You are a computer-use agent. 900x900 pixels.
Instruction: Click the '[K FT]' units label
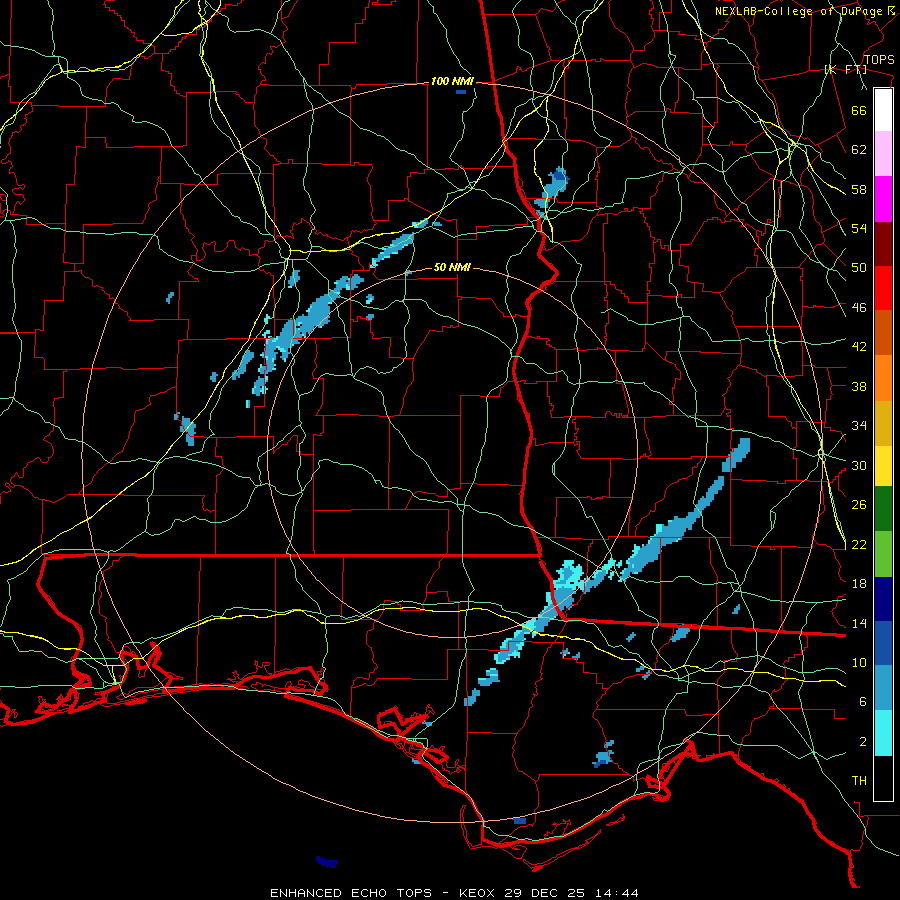coord(845,69)
